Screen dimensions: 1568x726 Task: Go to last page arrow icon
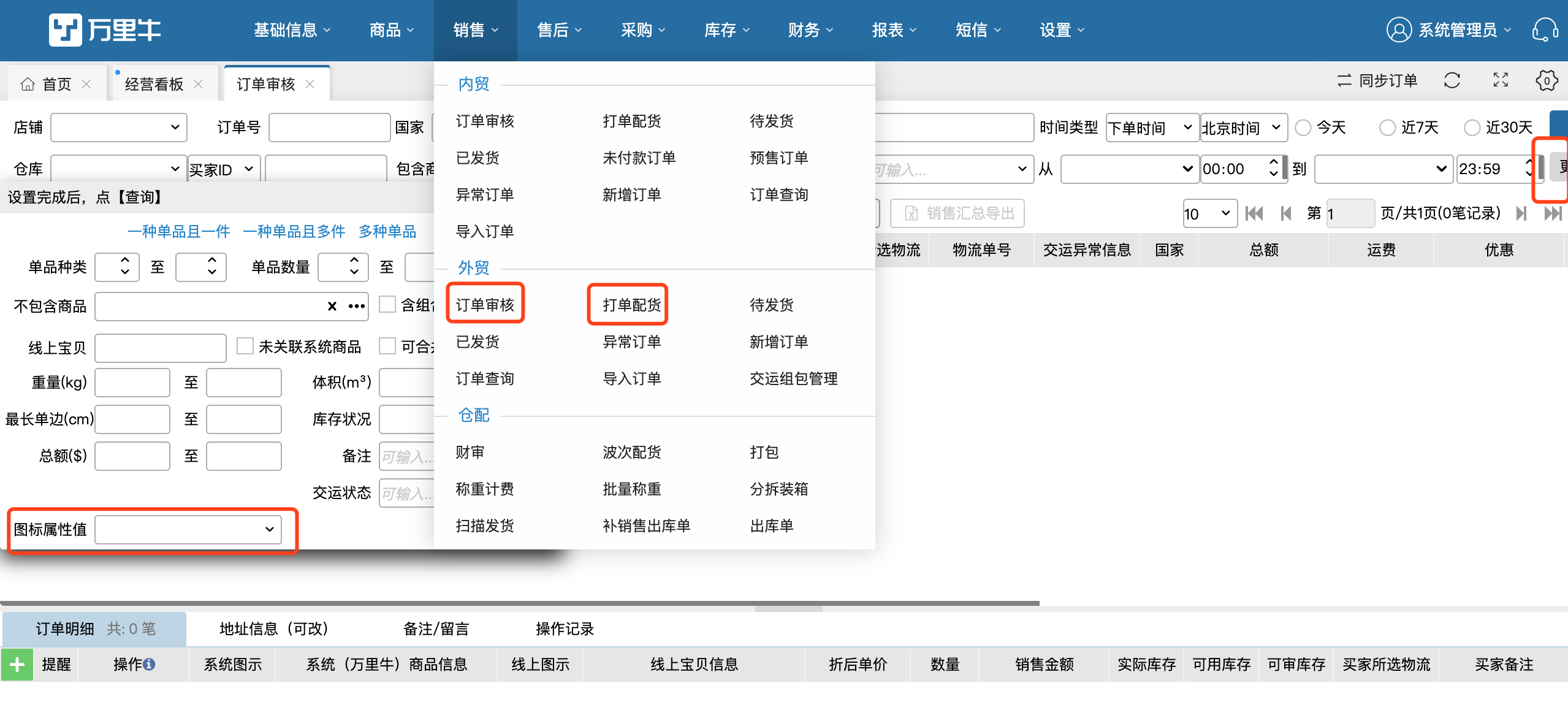pos(1552,213)
